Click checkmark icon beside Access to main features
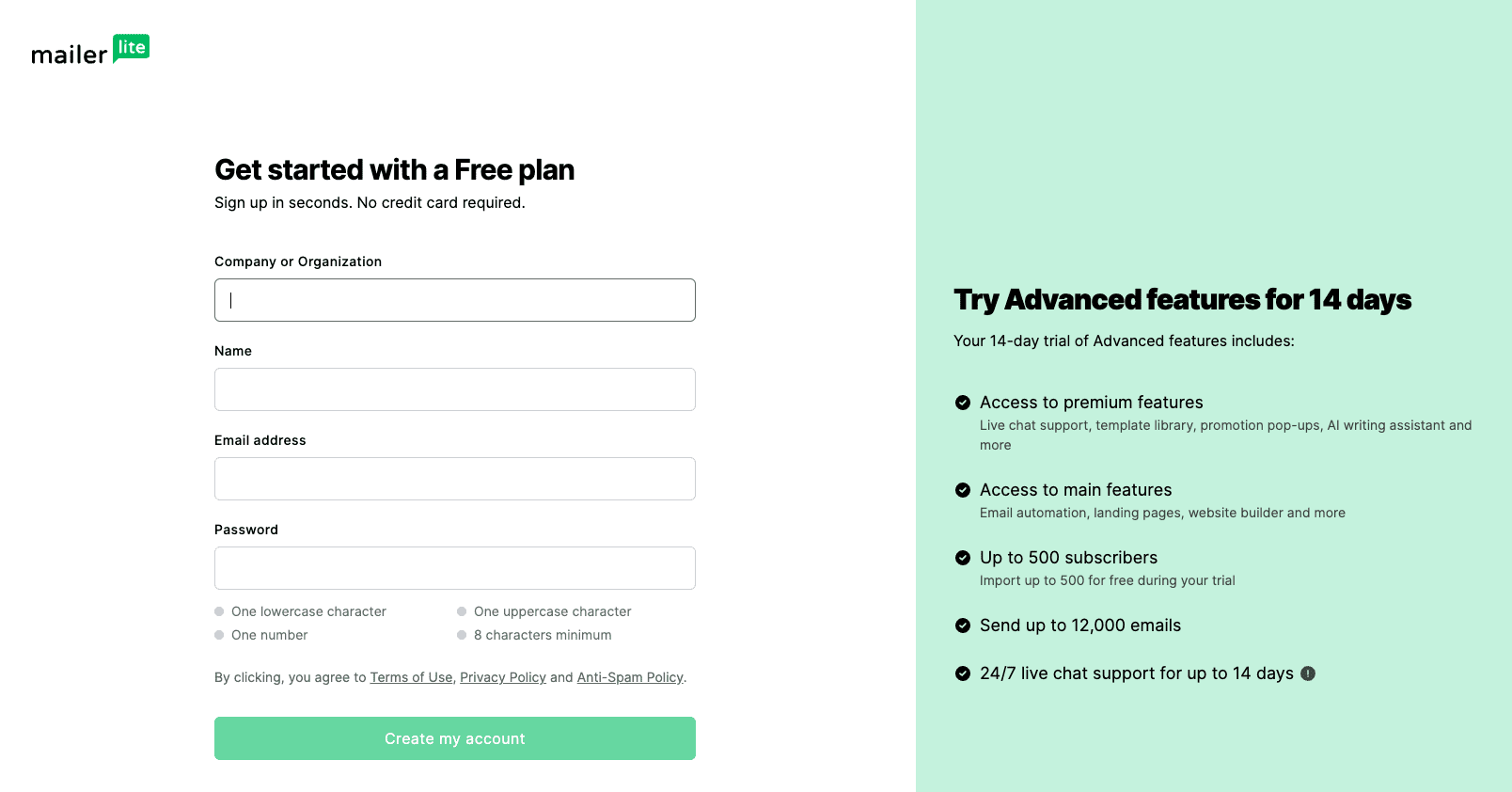 tap(963, 490)
